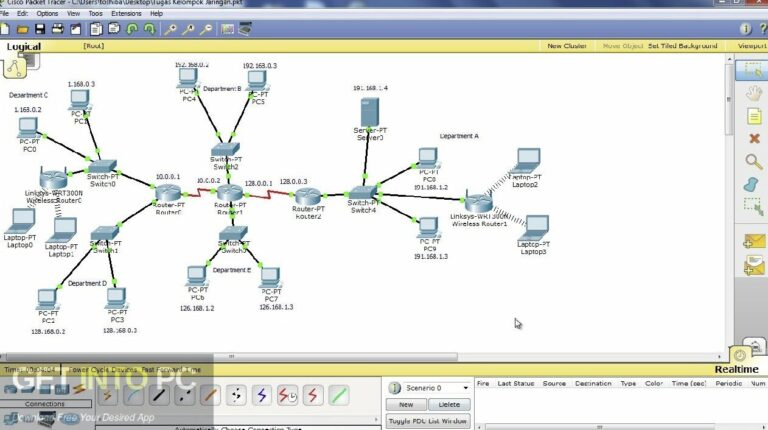Click the Viewport button
The width and height of the screenshot is (768, 430).
(x=753, y=46)
